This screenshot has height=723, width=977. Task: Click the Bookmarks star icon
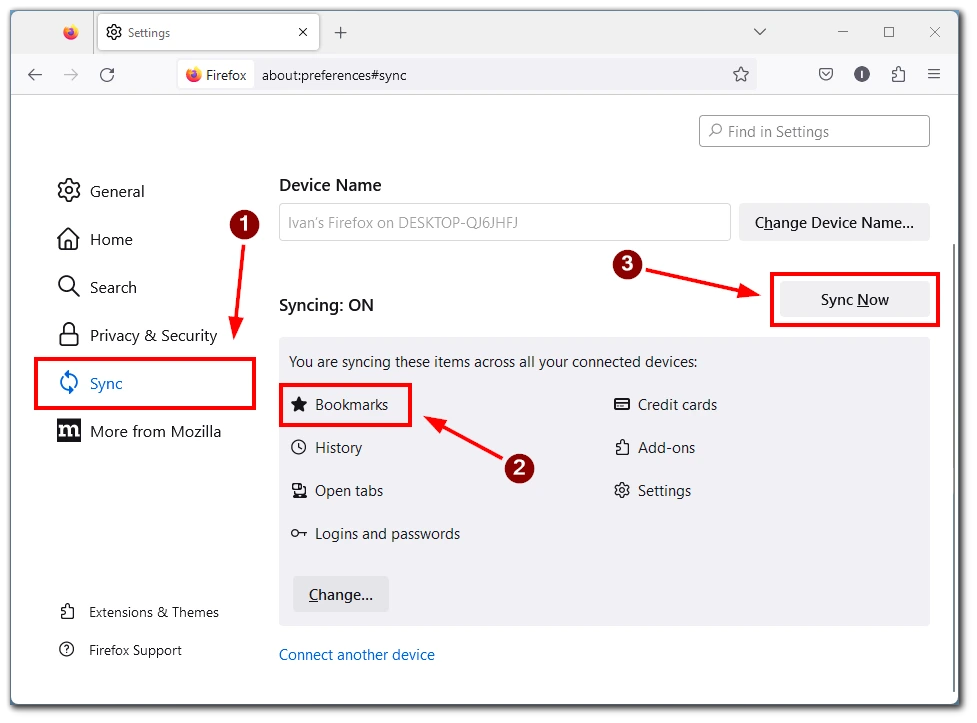click(x=299, y=405)
